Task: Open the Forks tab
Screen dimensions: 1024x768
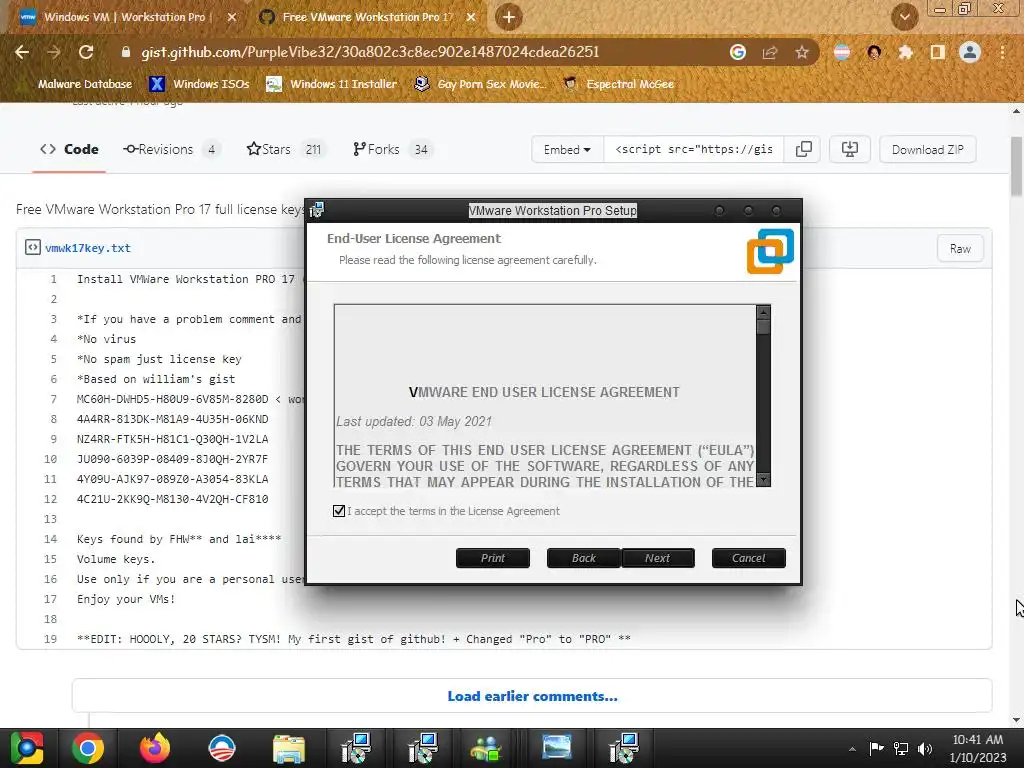Action: click(391, 149)
